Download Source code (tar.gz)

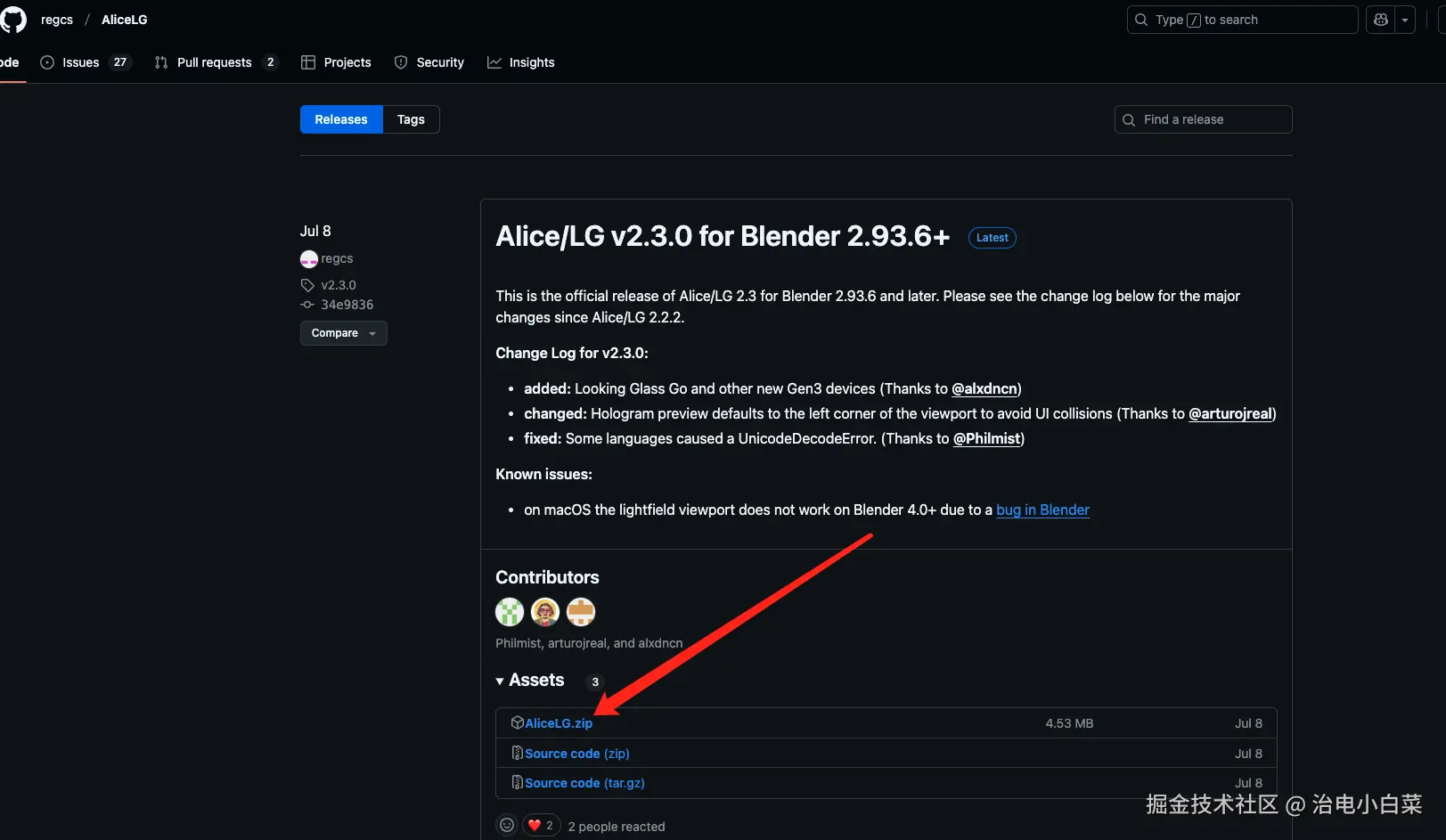pyautogui.click(x=584, y=783)
